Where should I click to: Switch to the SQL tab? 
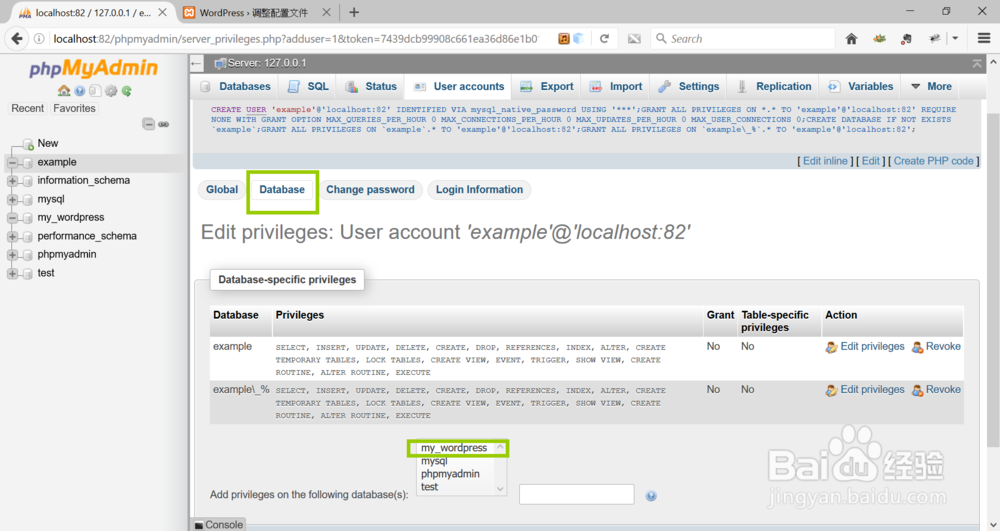(x=309, y=87)
